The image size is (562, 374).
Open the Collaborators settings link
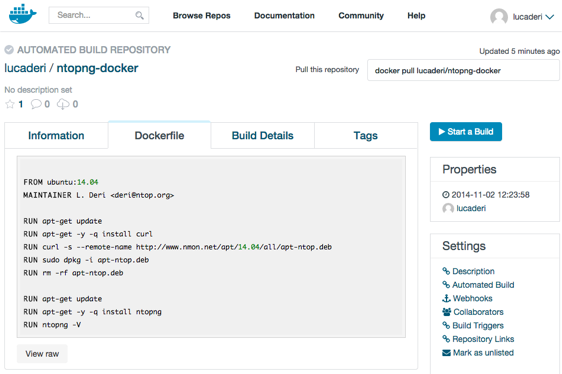pos(478,312)
